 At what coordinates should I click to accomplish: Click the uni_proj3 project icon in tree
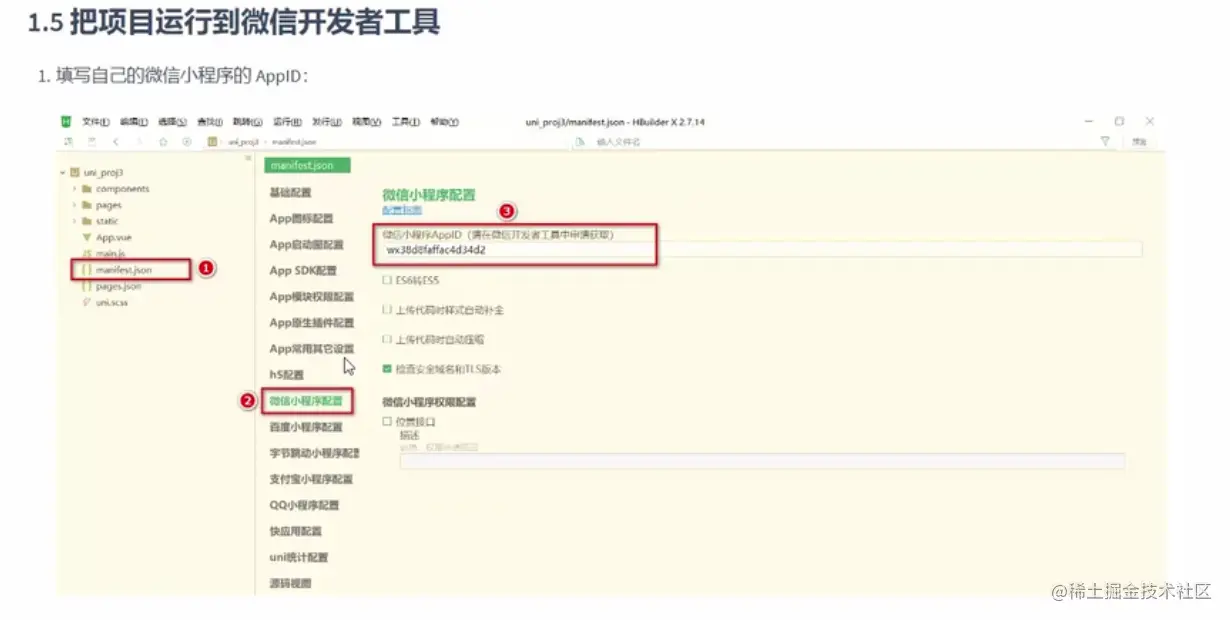[75, 172]
